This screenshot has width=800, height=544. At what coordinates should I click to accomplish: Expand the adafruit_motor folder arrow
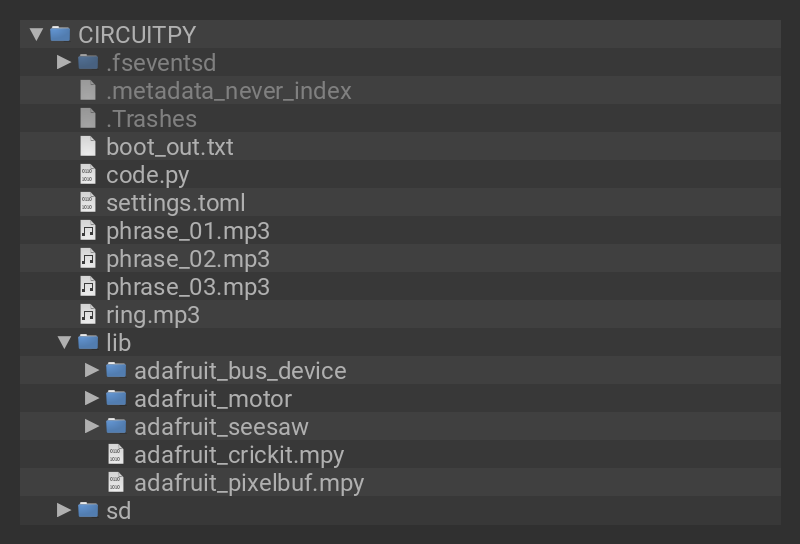point(92,398)
